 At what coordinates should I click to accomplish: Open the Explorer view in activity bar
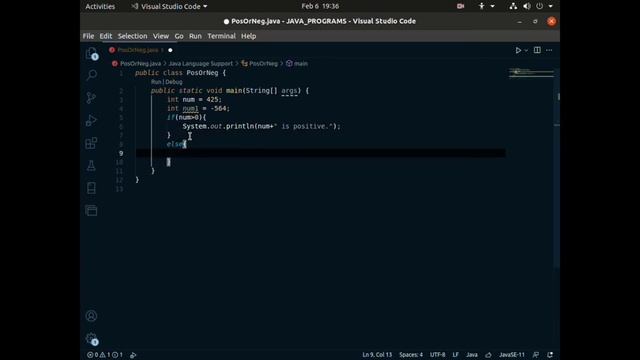point(91,53)
